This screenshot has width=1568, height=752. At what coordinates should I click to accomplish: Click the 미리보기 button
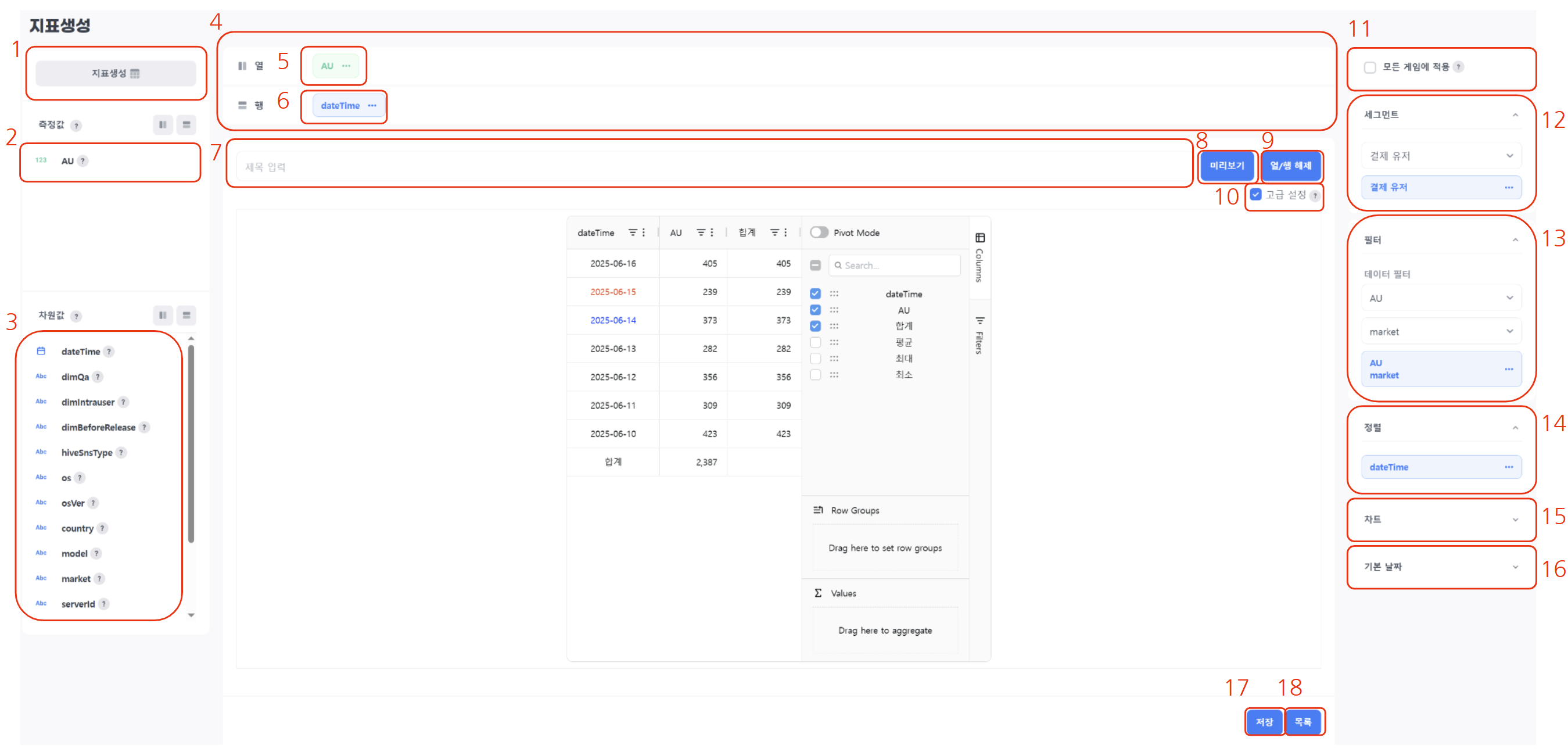pyautogui.click(x=1226, y=166)
